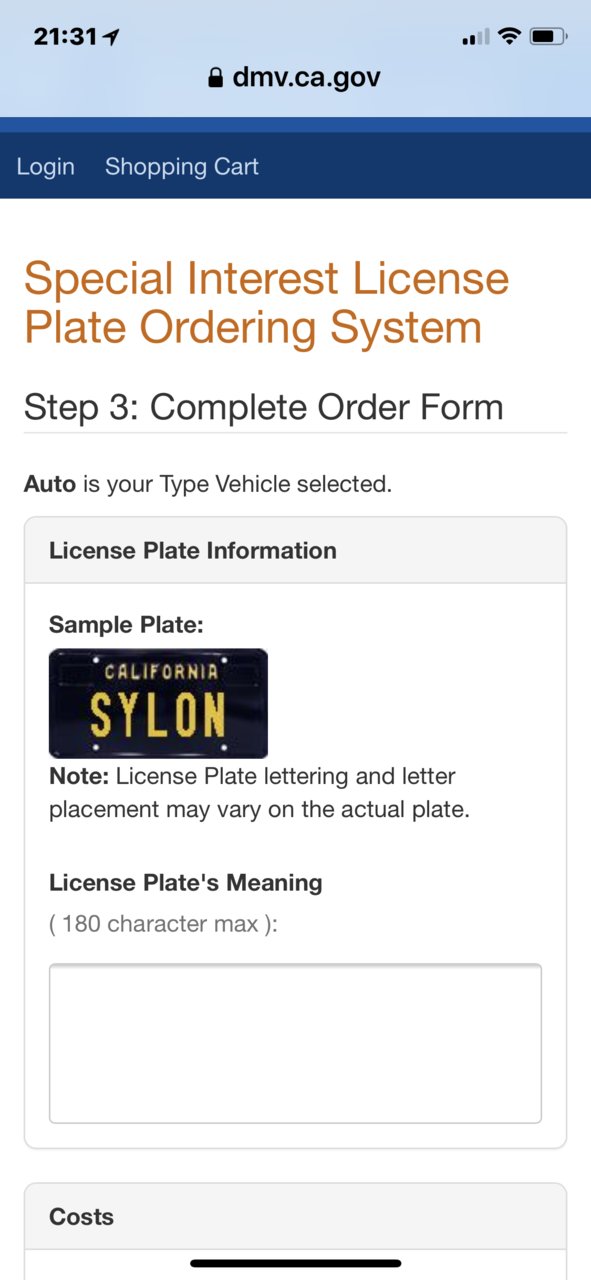
Task: Select the bold Auto vehicle type text
Action: tap(50, 485)
